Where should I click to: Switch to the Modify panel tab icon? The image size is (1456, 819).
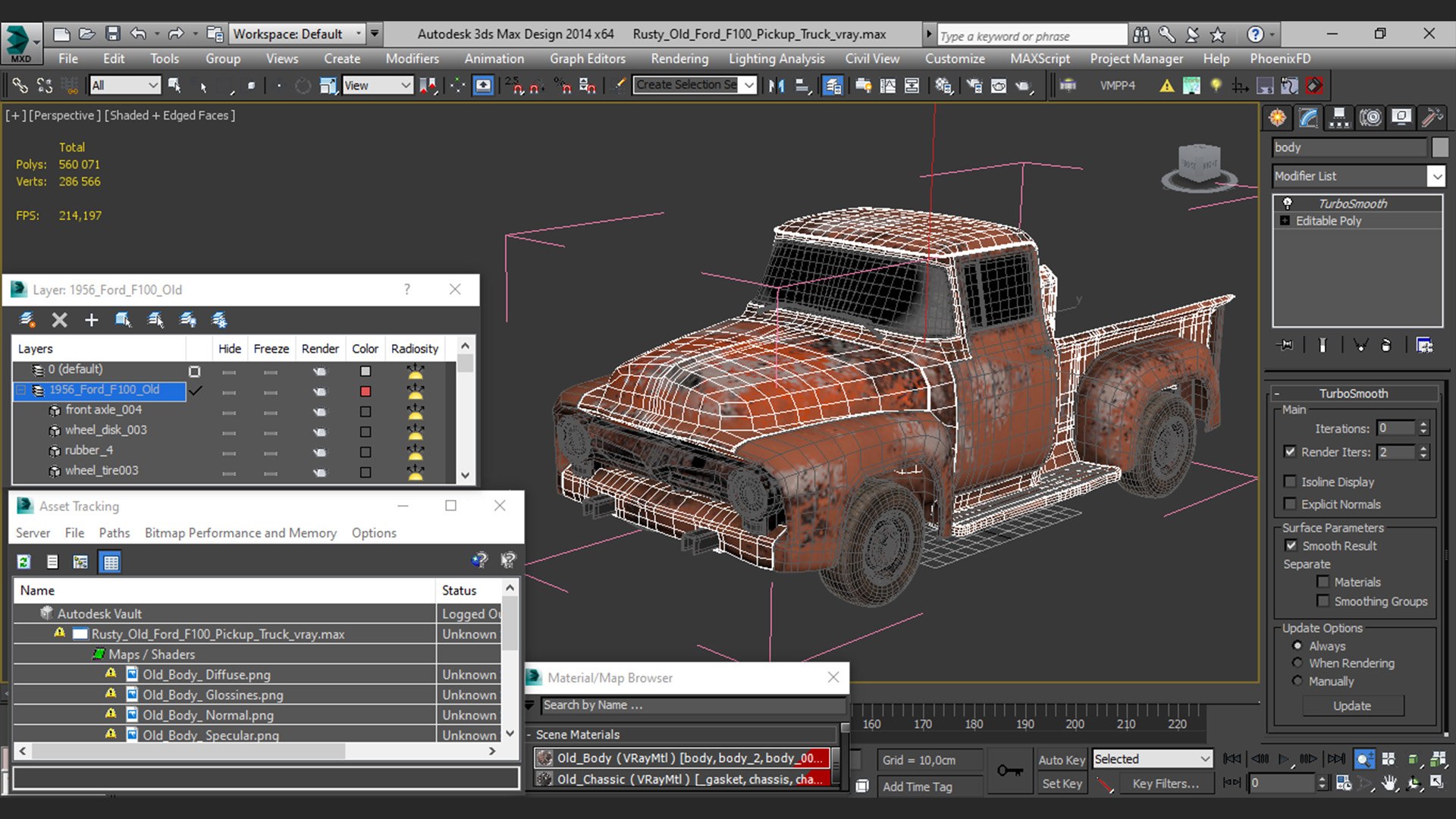[x=1308, y=118]
